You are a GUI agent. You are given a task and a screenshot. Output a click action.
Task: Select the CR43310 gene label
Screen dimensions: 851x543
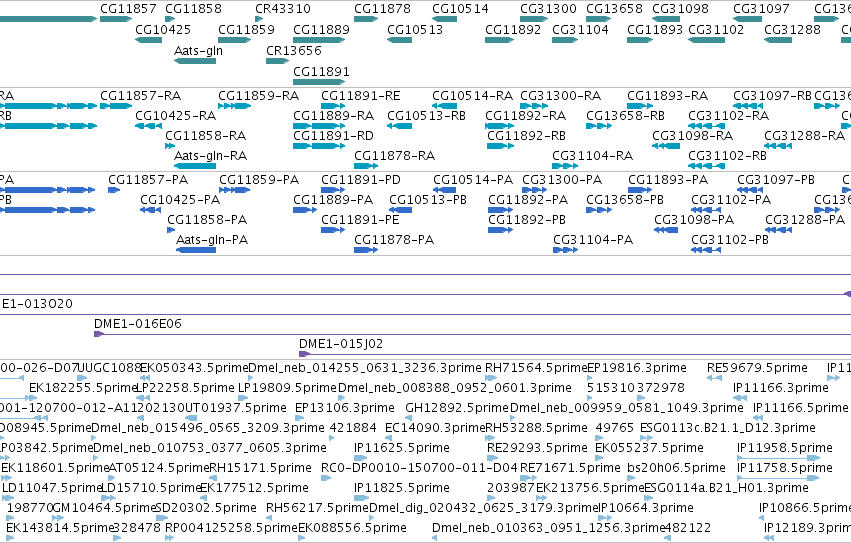[283, 9]
